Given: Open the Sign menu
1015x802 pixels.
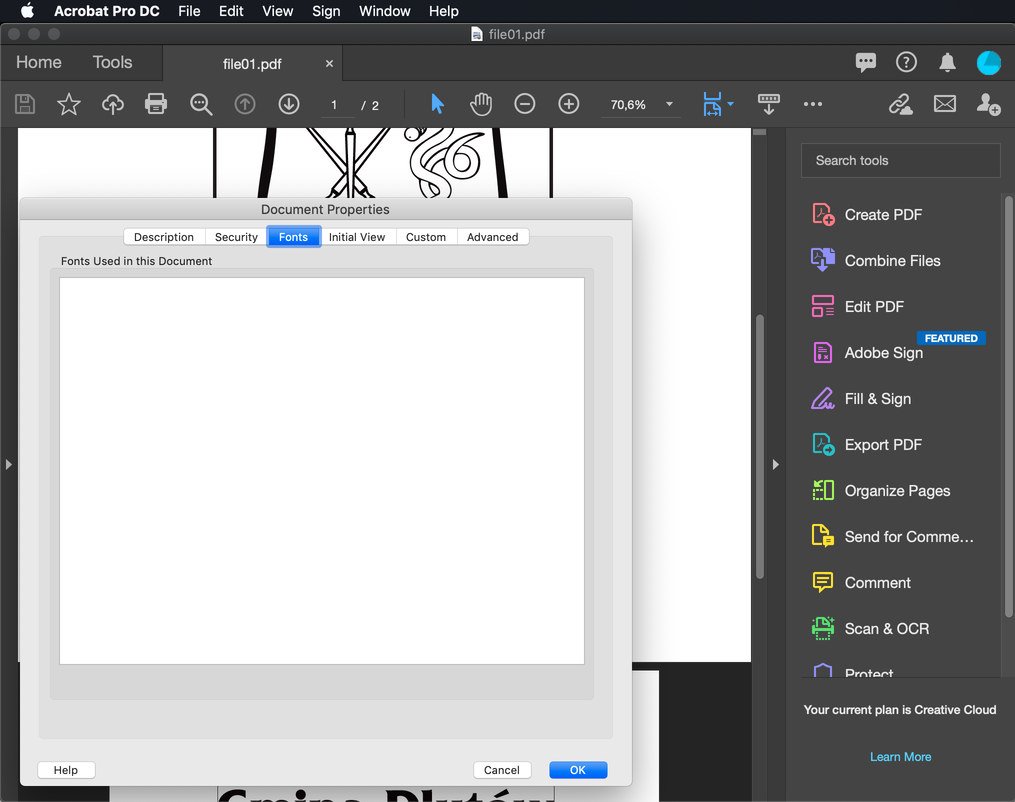Looking at the screenshot, I should point(326,11).
